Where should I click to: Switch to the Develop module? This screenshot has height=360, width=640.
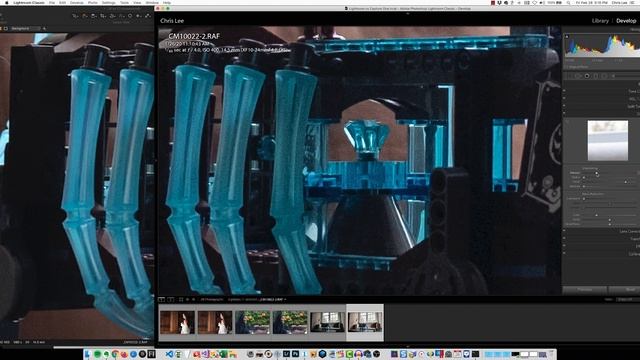pyautogui.click(x=626, y=20)
